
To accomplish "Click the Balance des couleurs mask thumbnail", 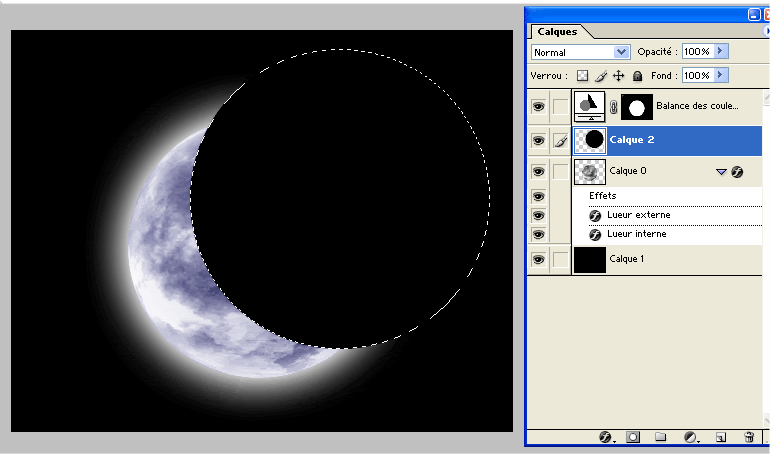I will pyautogui.click(x=637, y=105).
